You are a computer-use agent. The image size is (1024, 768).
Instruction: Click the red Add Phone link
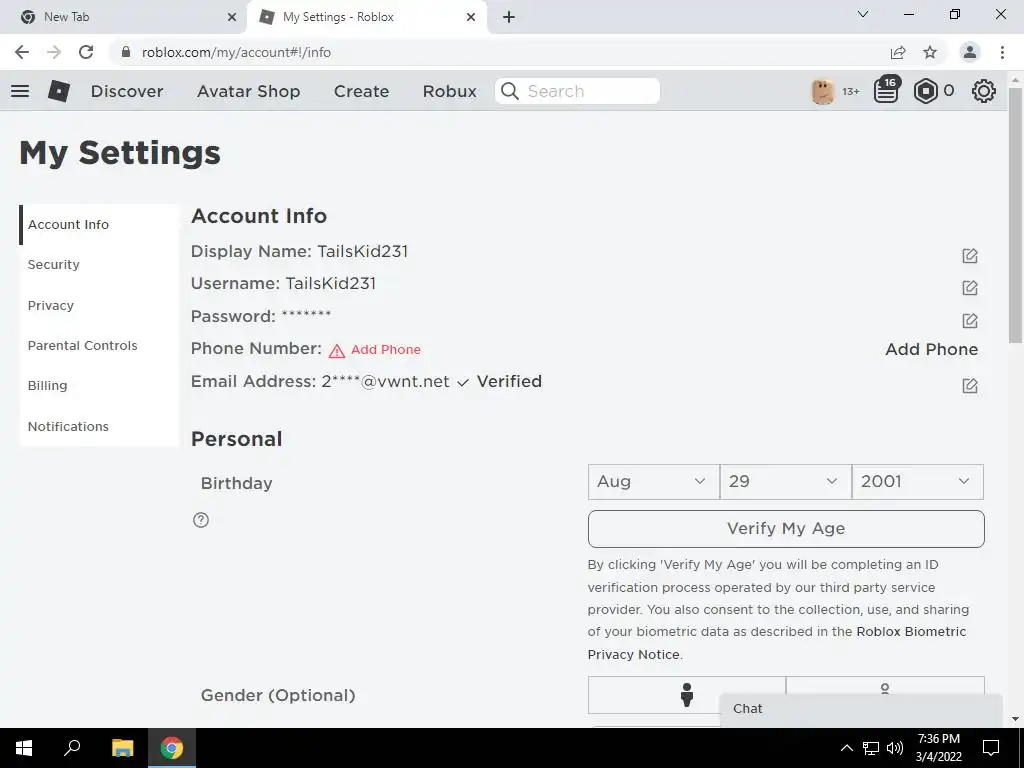(386, 350)
